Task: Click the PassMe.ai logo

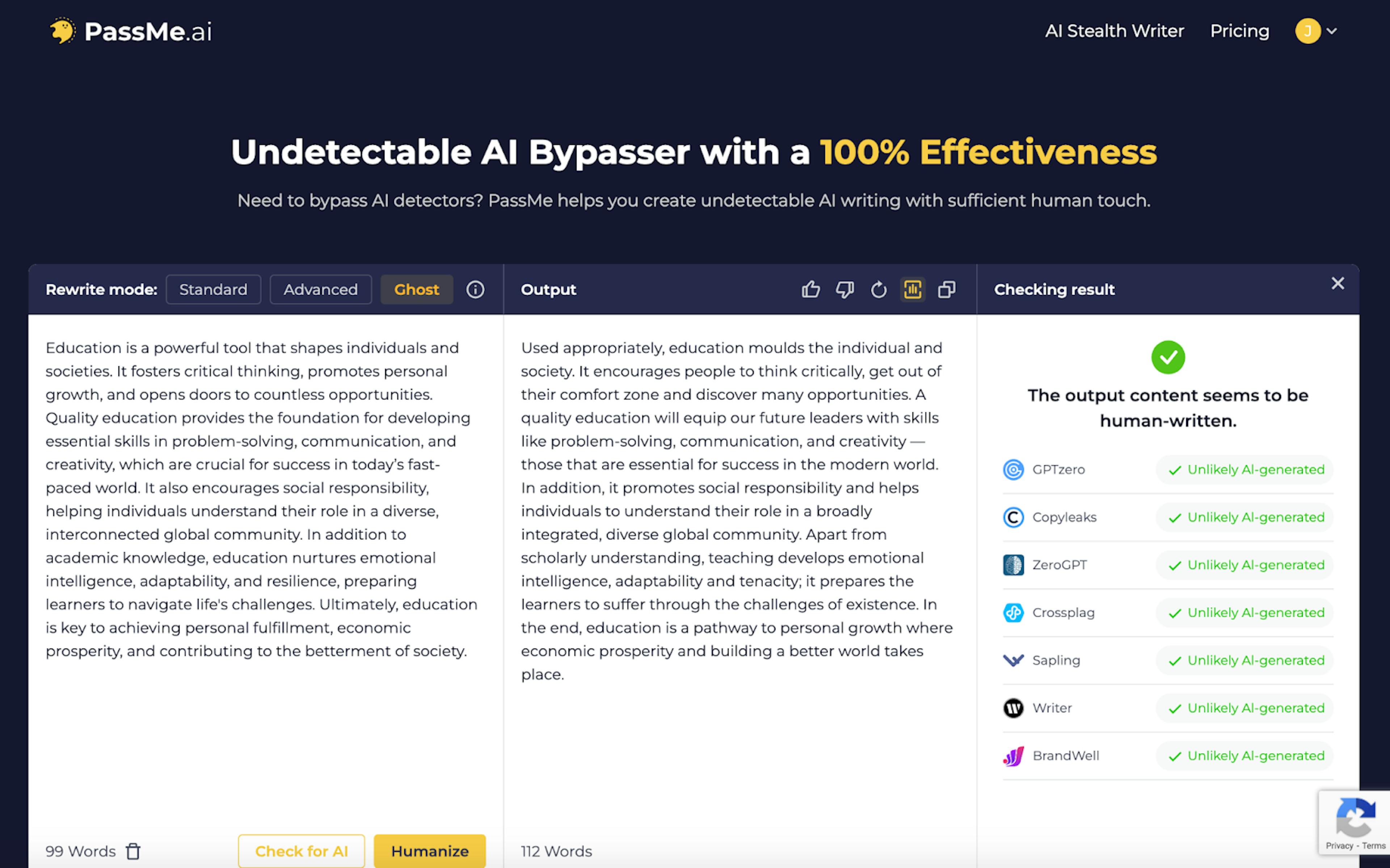Action: coord(131,31)
